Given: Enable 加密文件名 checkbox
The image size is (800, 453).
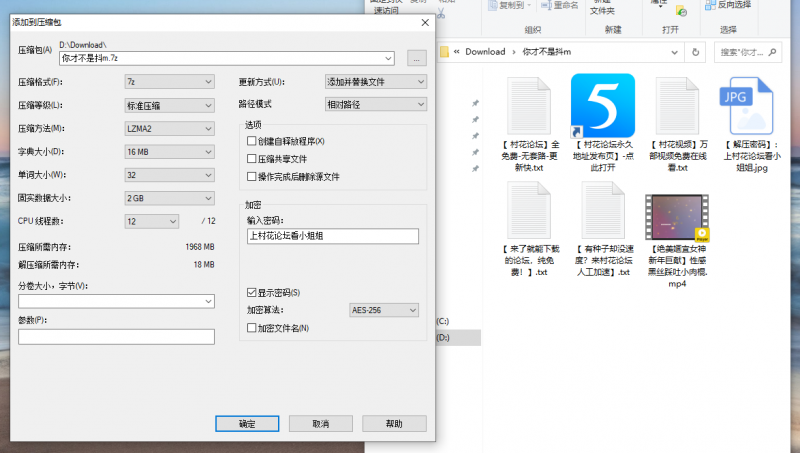Looking at the screenshot, I should coord(252,327).
